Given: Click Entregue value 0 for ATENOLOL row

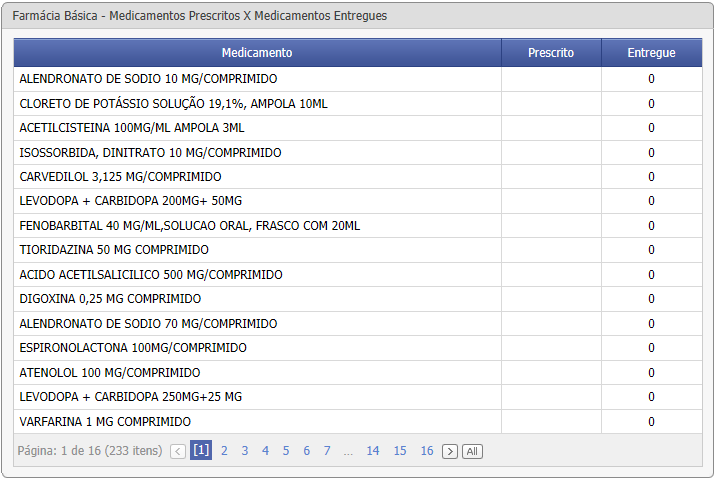Looking at the screenshot, I should pos(652,373).
